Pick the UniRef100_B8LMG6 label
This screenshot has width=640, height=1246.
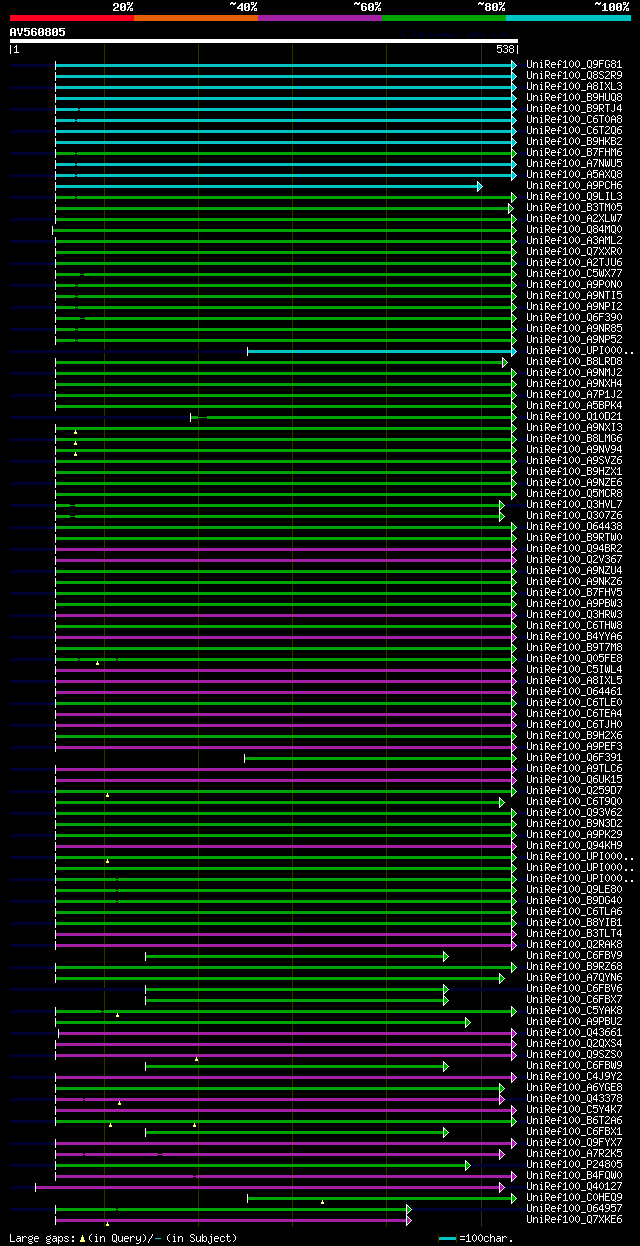tap(574, 439)
